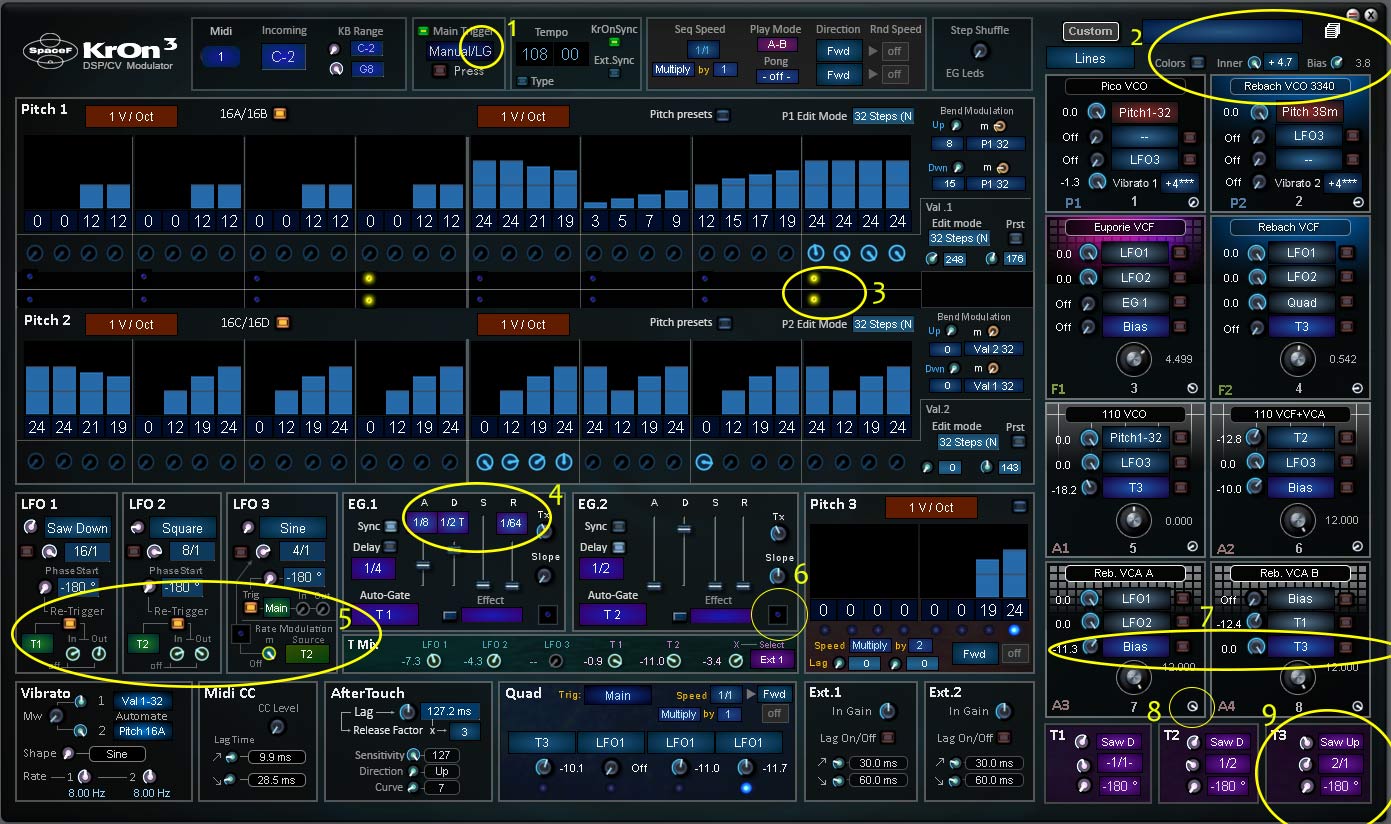Toggle the Tempo Type switch
This screenshot has height=824, width=1391.
(522, 81)
